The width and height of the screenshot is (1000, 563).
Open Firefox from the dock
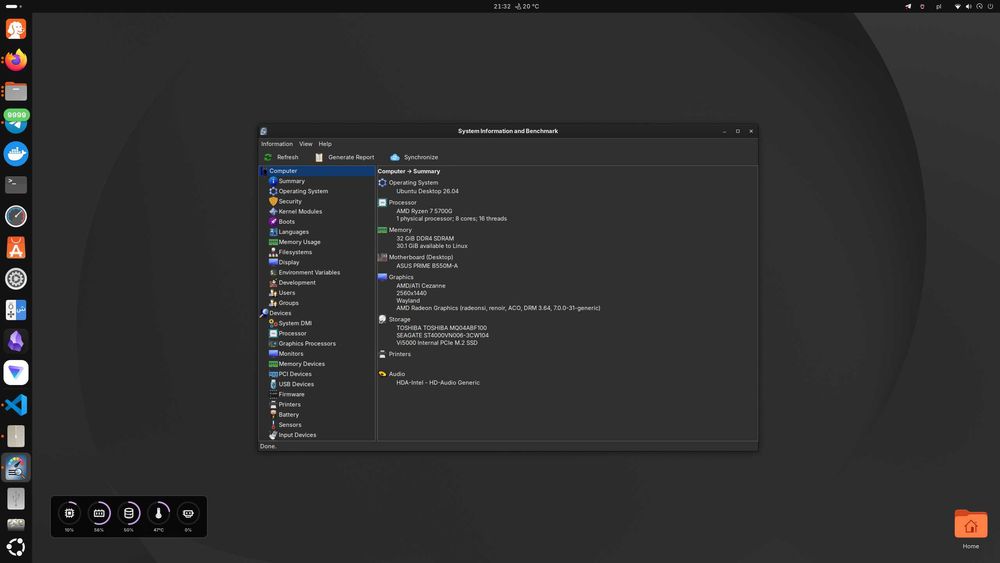coord(16,60)
